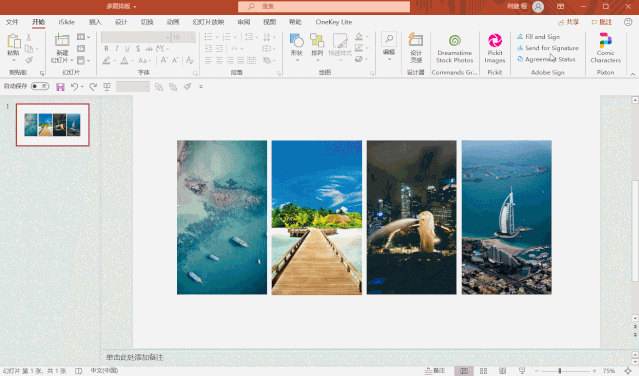Click the Editing magnifier icon
The height and width of the screenshot is (376, 639).
[x=389, y=39]
